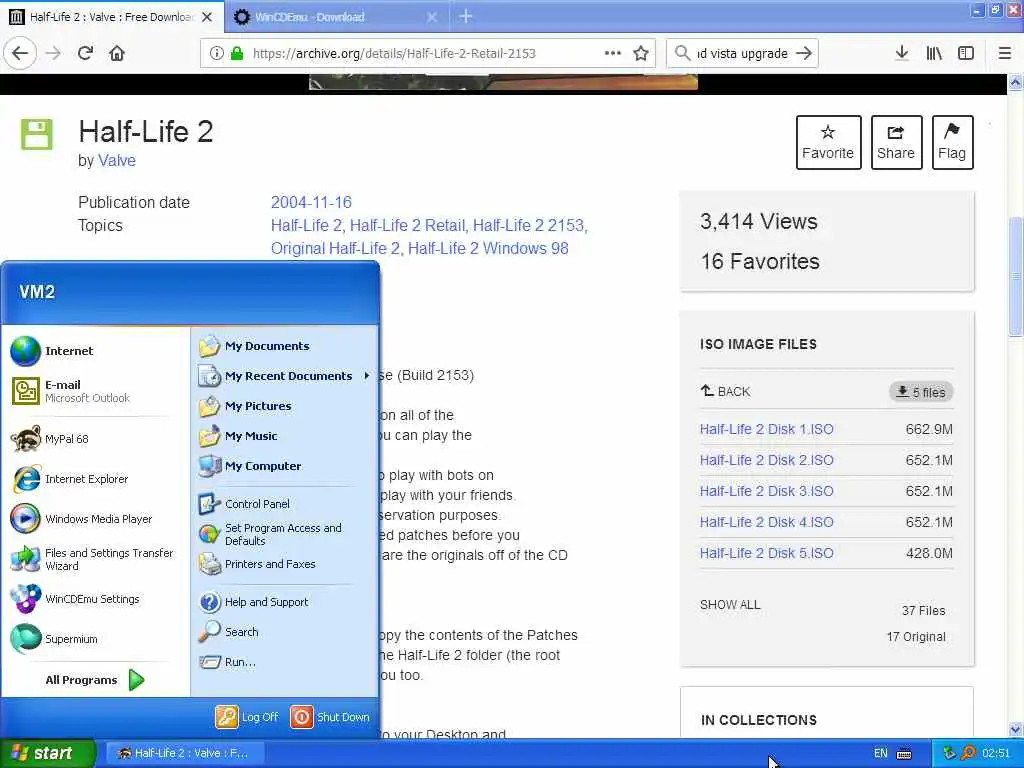
Task: Click the page vertical scrollbar thumb
Action: (x=1016, y=275)
